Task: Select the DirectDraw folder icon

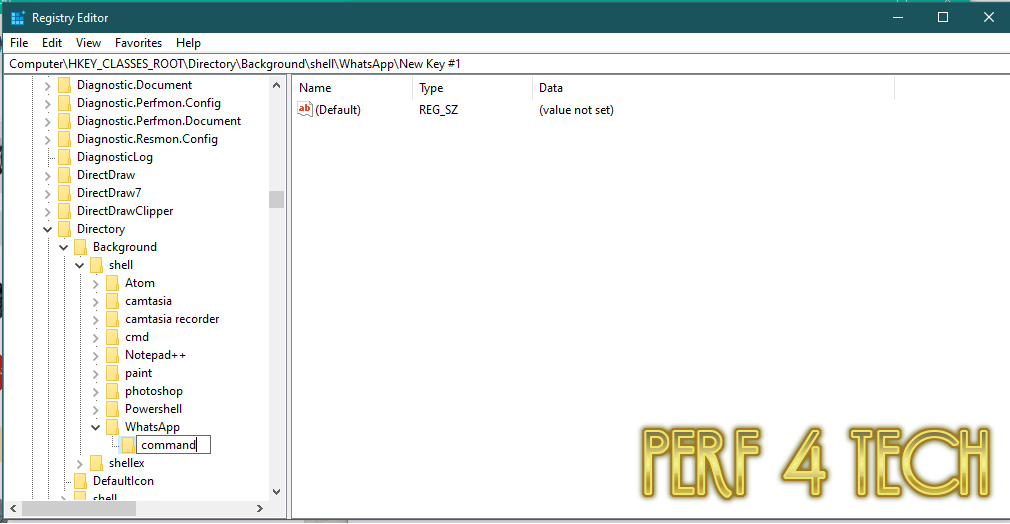Action: point(64,175)
